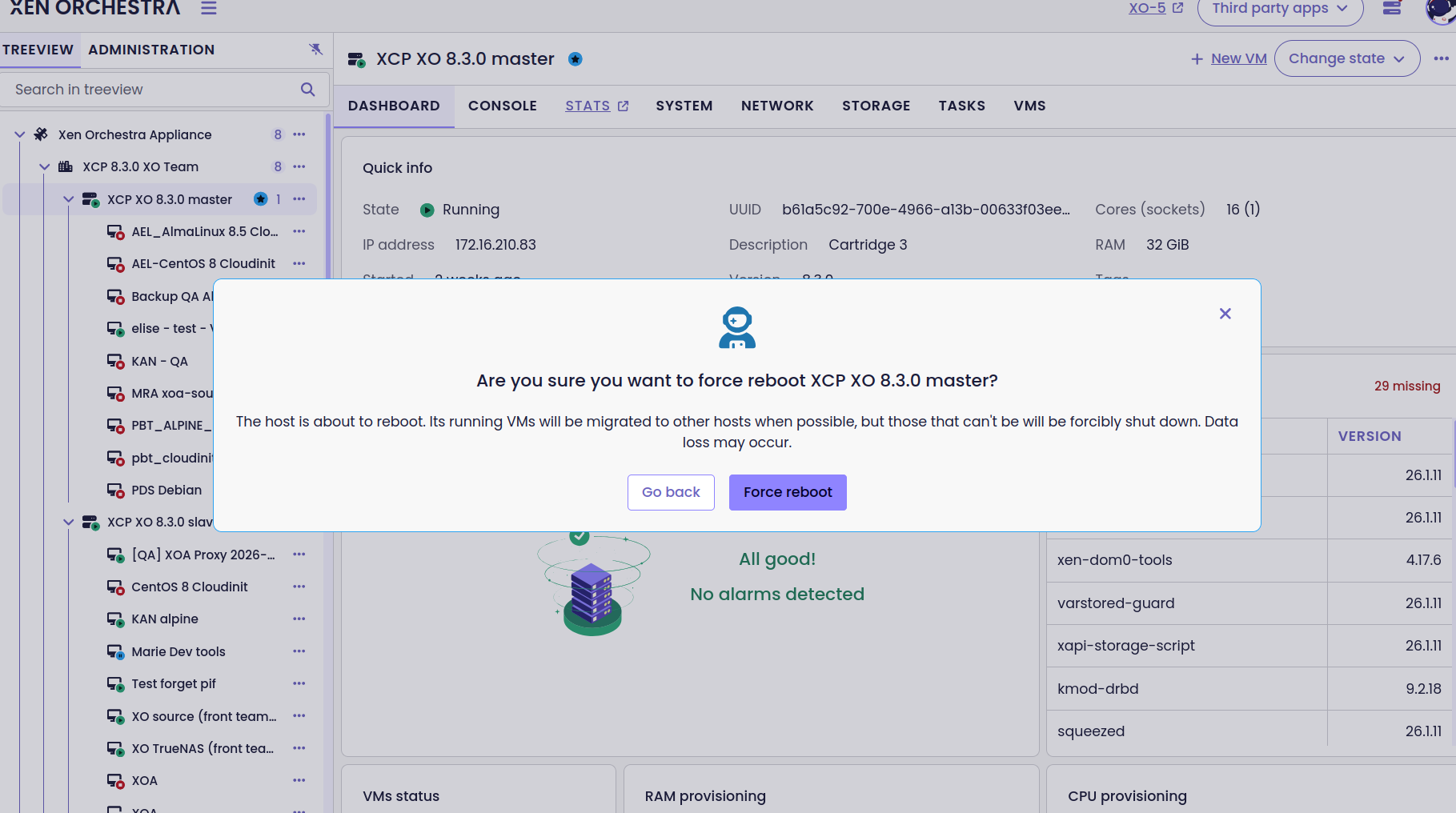Open the Console tab
This screenshot has width=1456, height=813.
(503, 106)
